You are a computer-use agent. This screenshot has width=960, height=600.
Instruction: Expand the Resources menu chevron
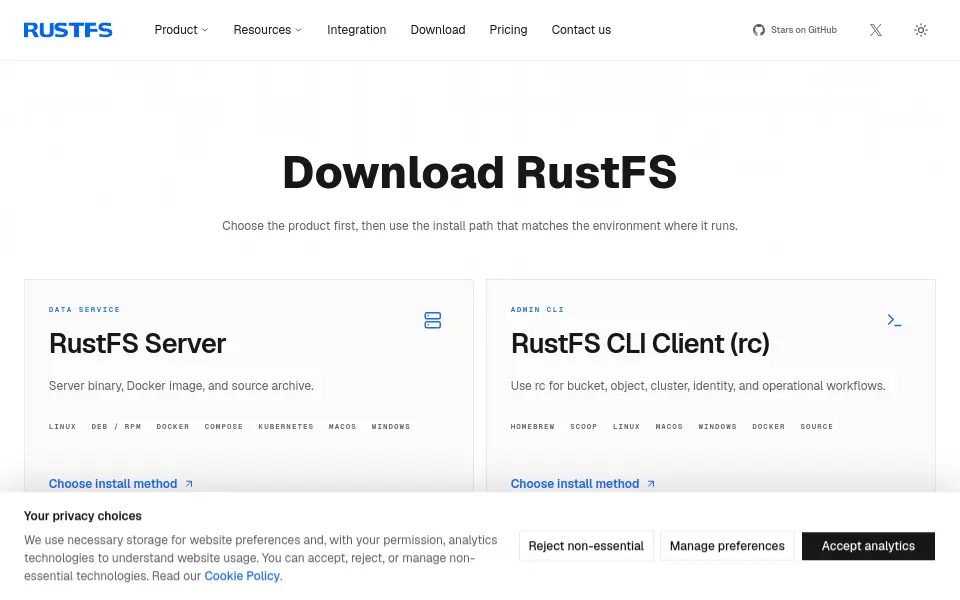(x=299, y=30)
